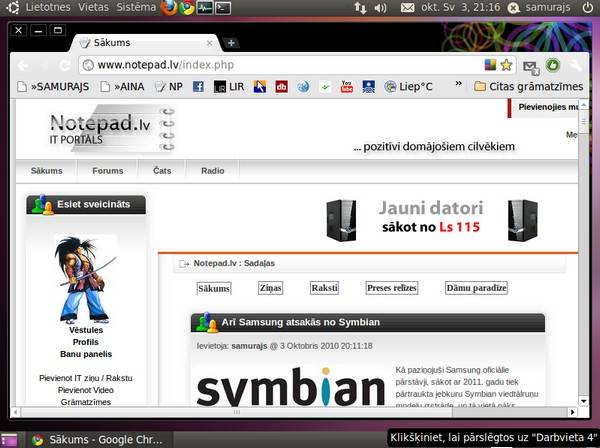The image size is (600, 448).
Task: Select the Sākums browser tab
Action: coord(145,43)
